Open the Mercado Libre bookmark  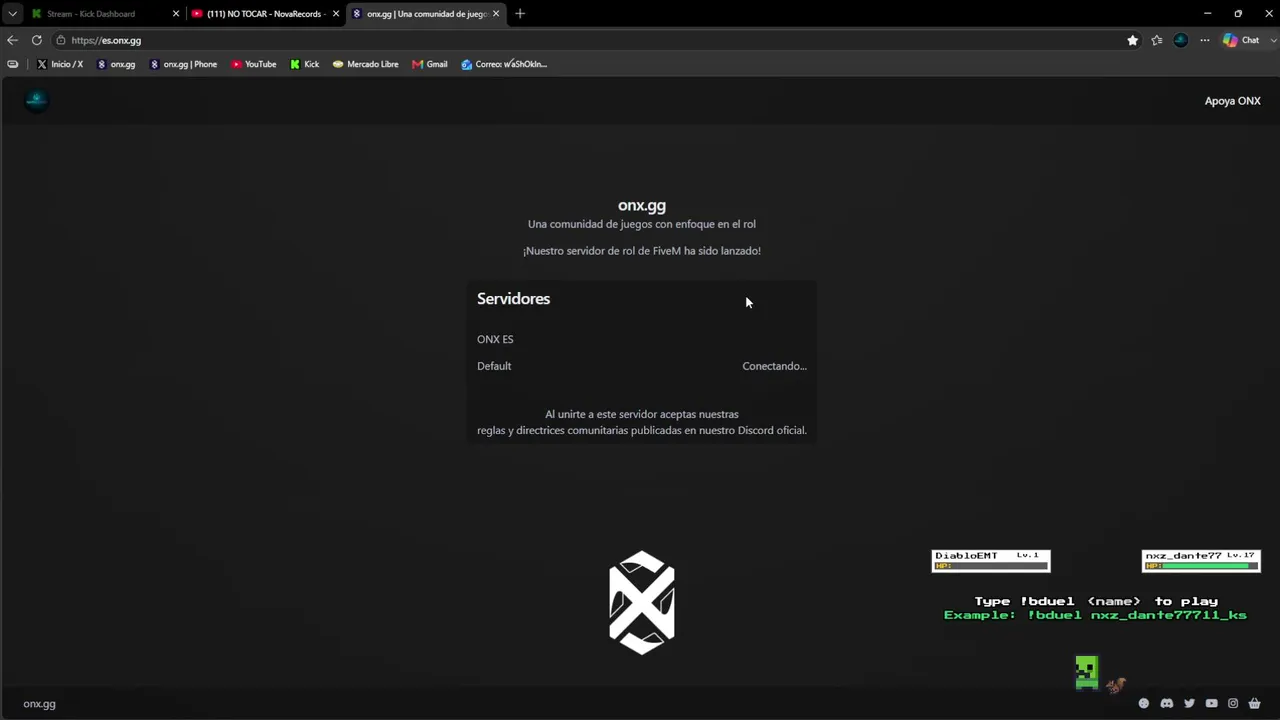(x=365, y=64)
